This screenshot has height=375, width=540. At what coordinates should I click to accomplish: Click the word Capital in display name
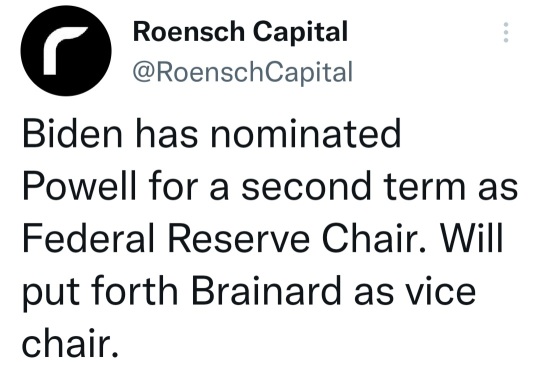tap(300, 32)
